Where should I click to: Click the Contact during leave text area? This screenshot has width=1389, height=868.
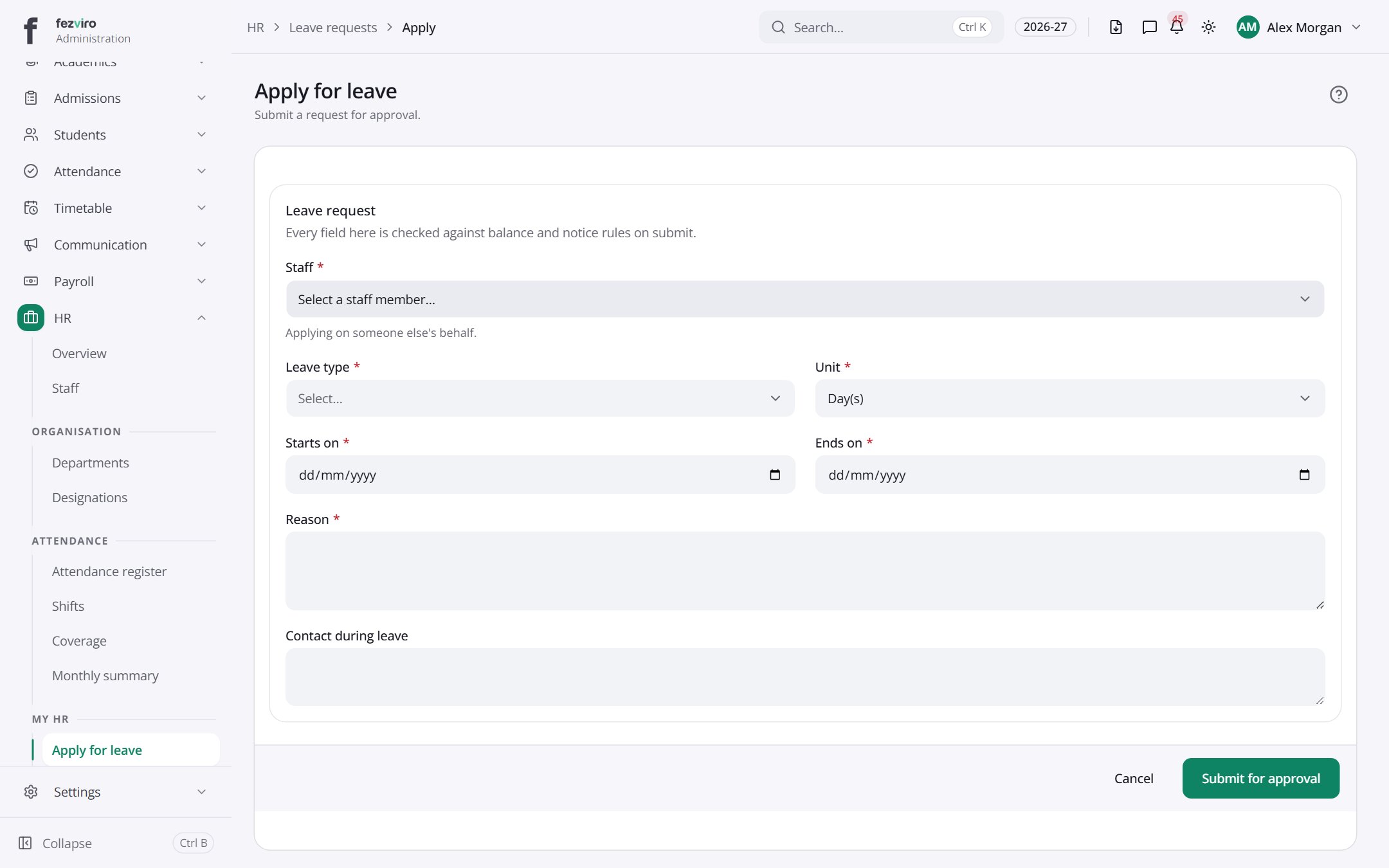tap(805, 676)
